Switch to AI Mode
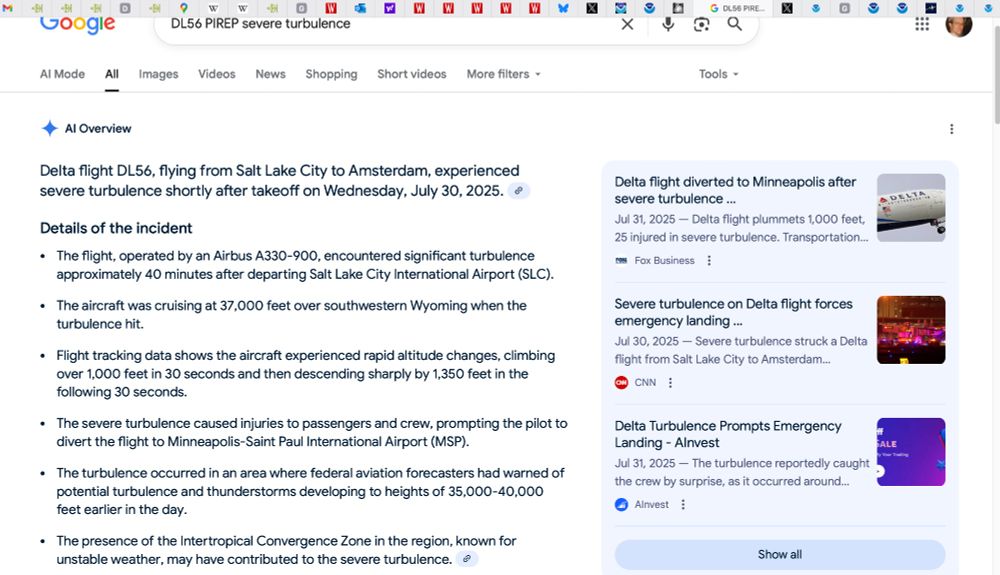Viewport: 1000px width, 575px height. [x=62, y=74]
